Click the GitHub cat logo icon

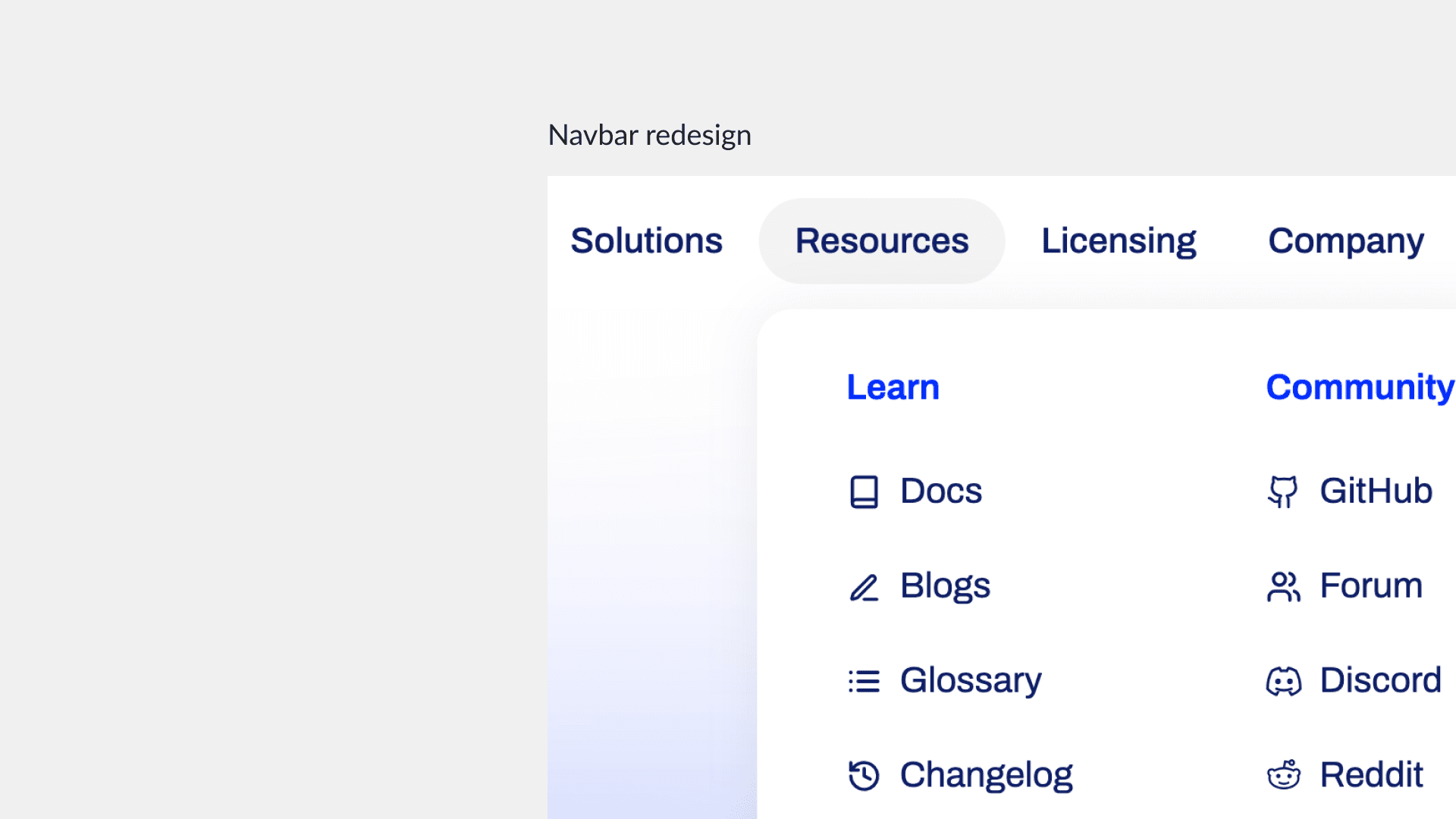[1283, 491]
